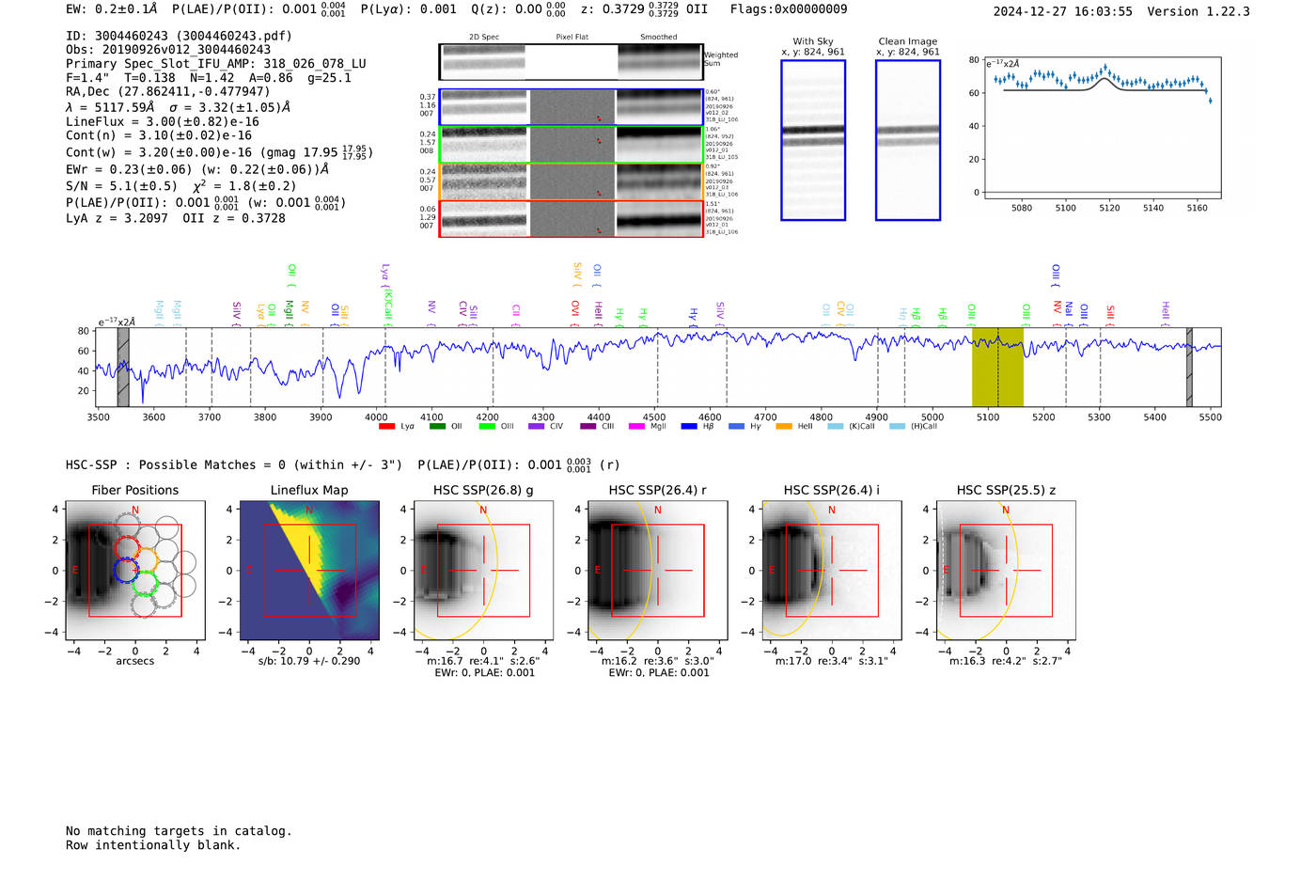Click the Weighted Sum 2D spectrum row
1316x896 pixels.
(x=571, y=62)
